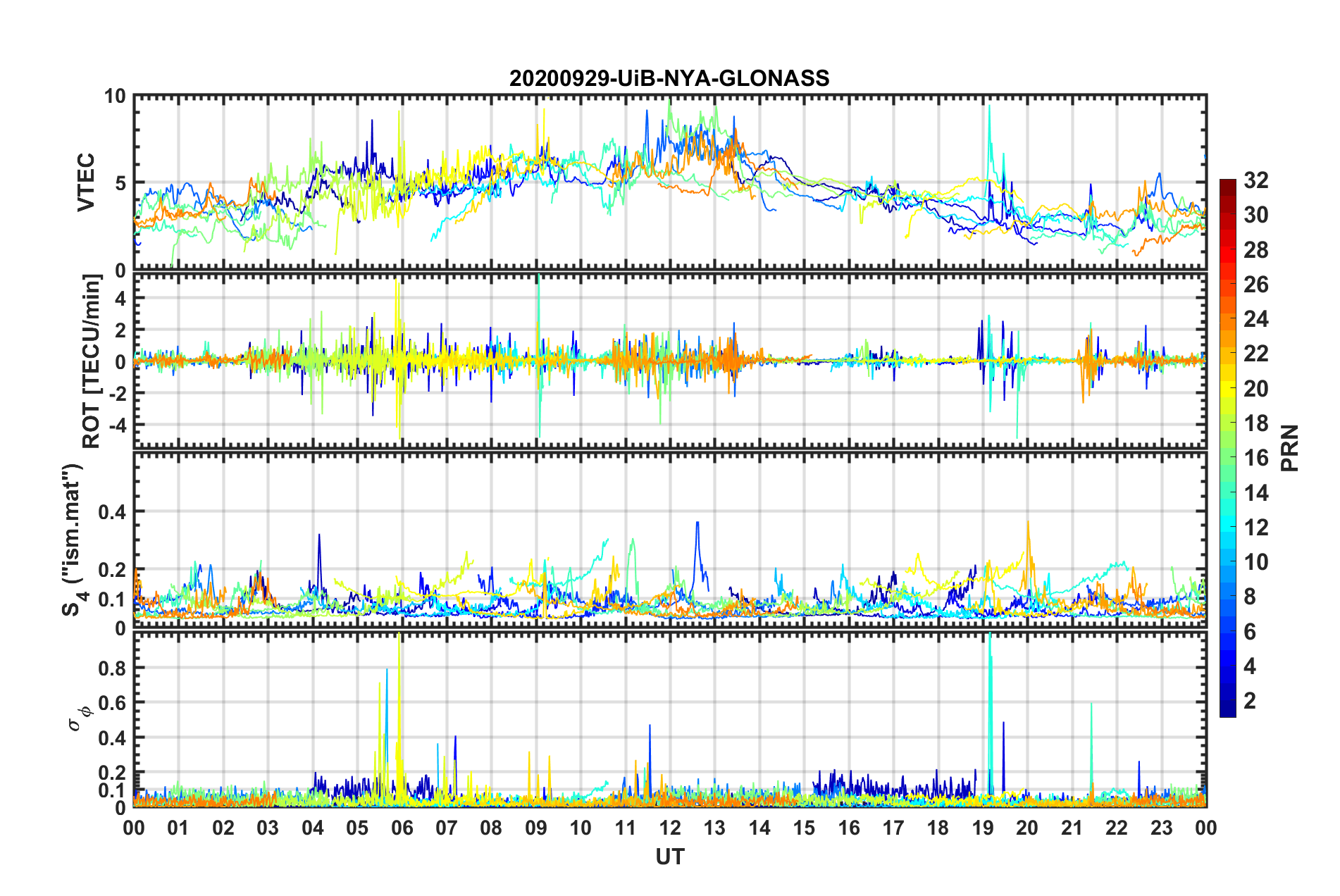Click colorbar tick value 4
The image size is (1340, 896).
(x=1250, y=666)
